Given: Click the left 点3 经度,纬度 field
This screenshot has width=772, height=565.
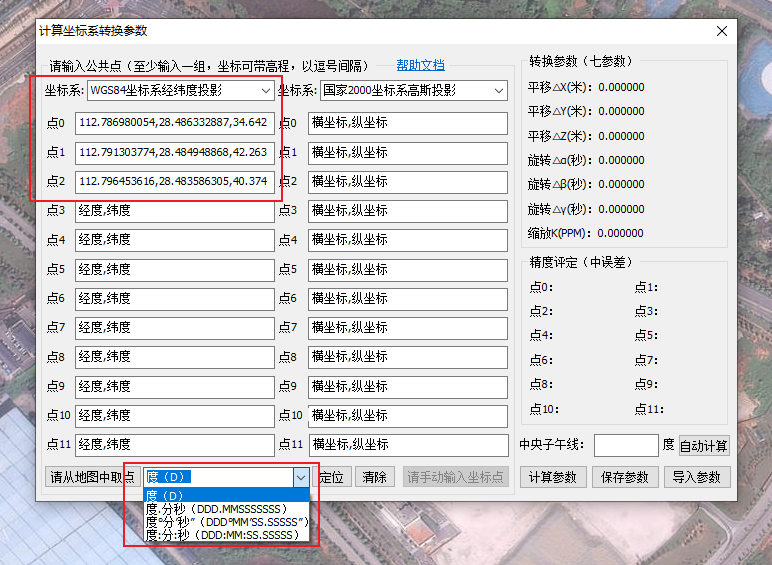Looking at the screenshot, I should pos(175,211).
